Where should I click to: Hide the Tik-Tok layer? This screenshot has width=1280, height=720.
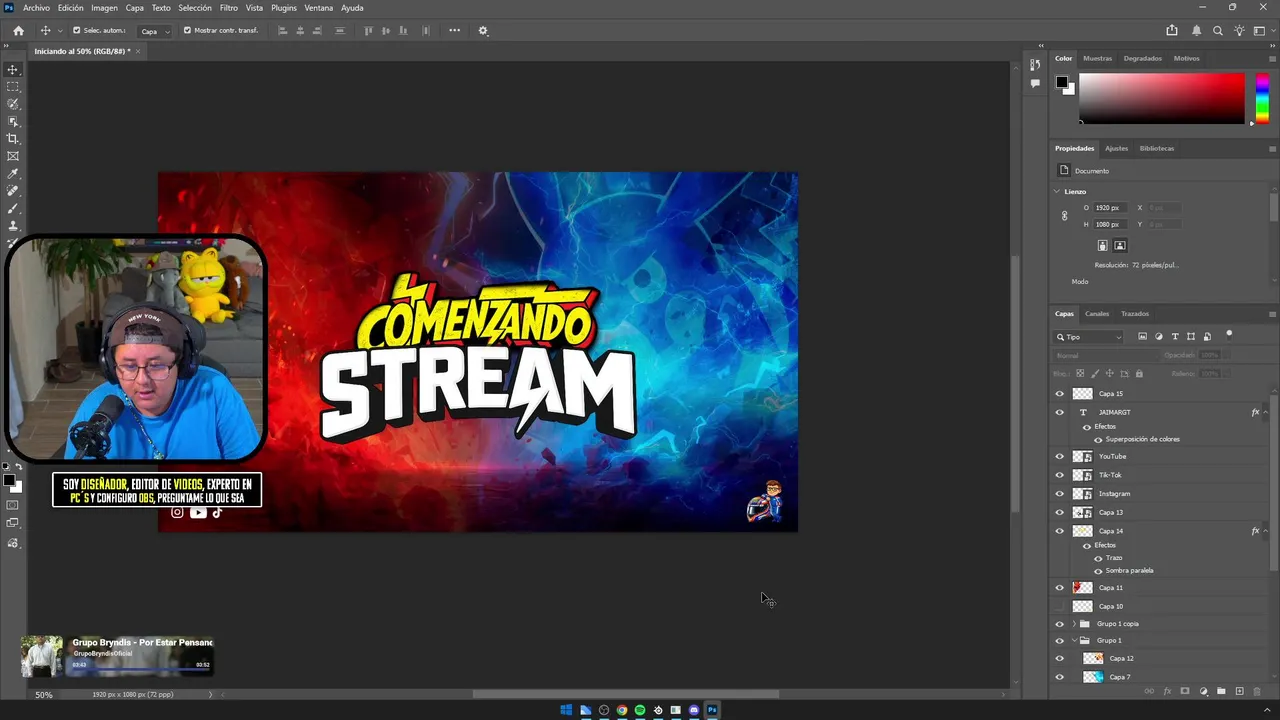[1059, 475]
